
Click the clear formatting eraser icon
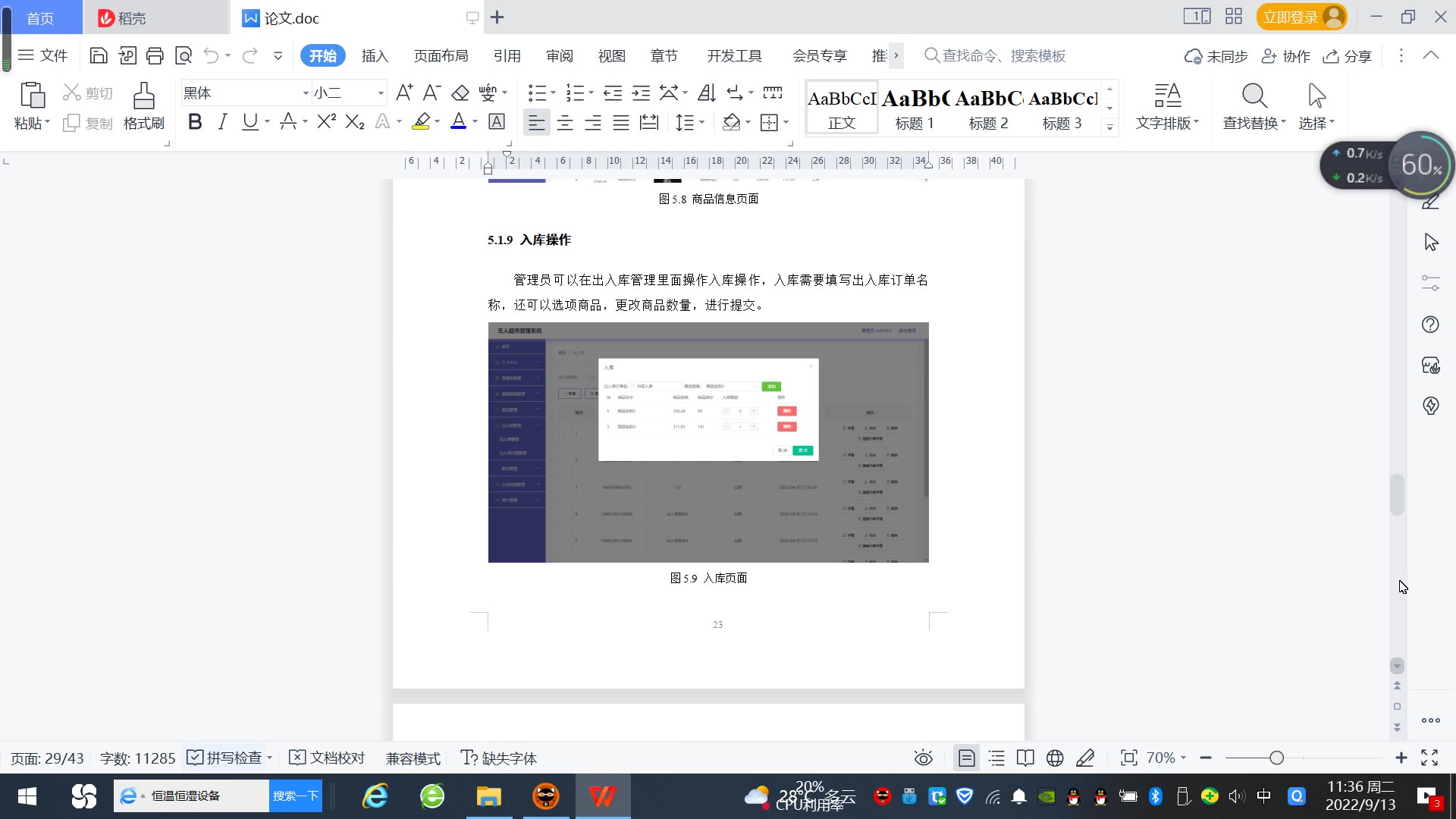460,93
